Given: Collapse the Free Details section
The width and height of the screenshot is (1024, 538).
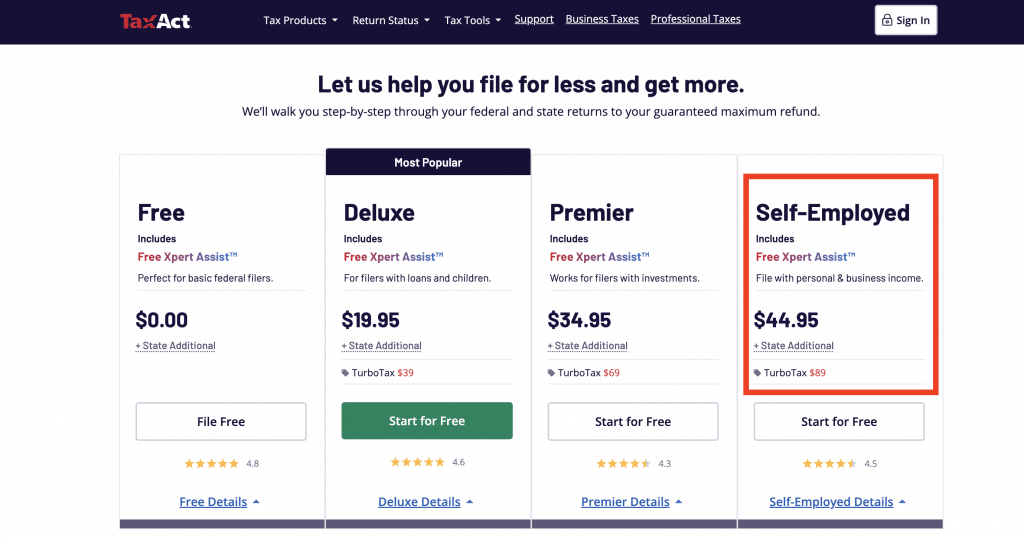Looking at the screenshot, I should click(x=219, y=502).
